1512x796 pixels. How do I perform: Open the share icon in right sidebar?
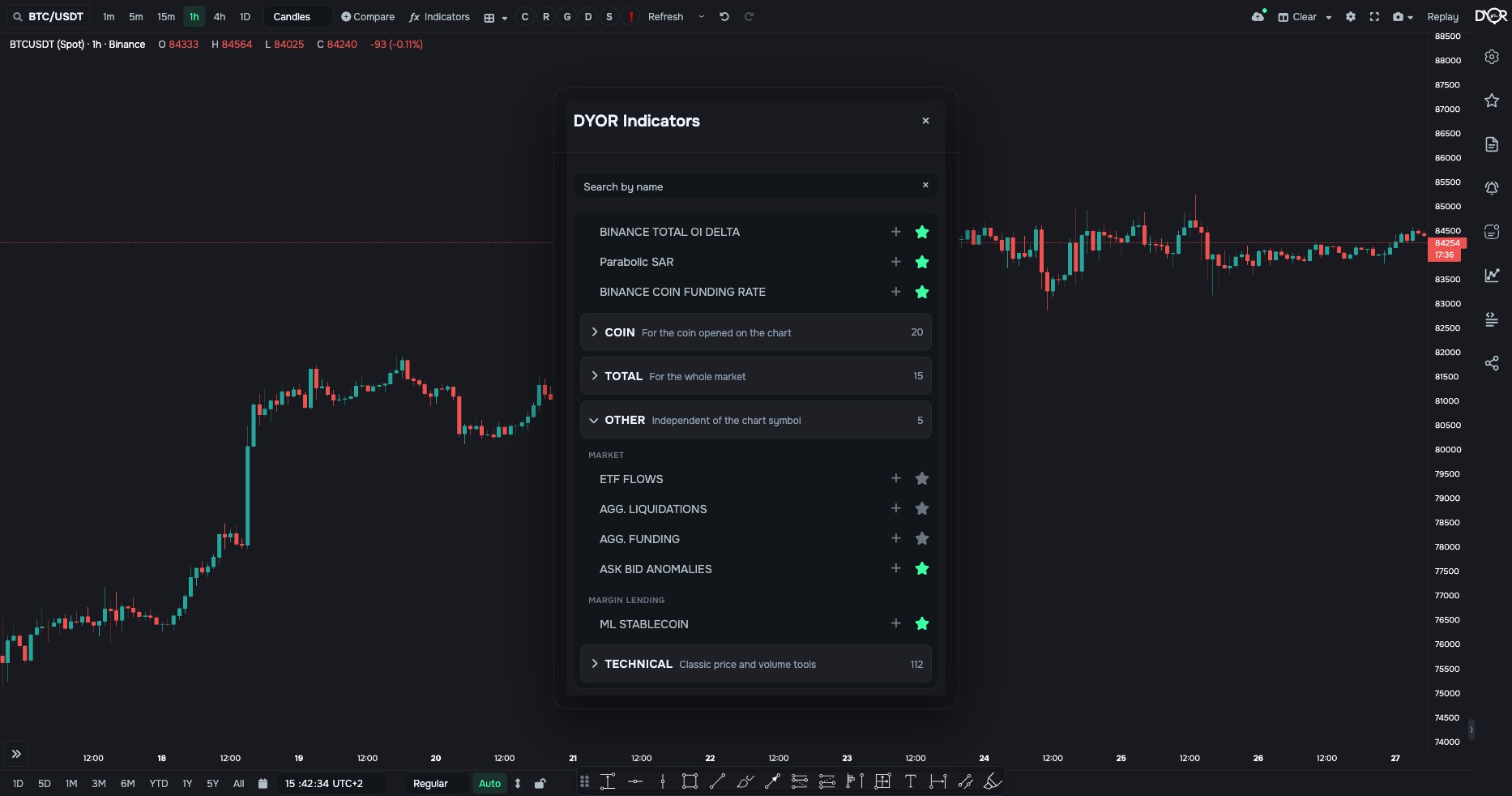click(1492, 363)
